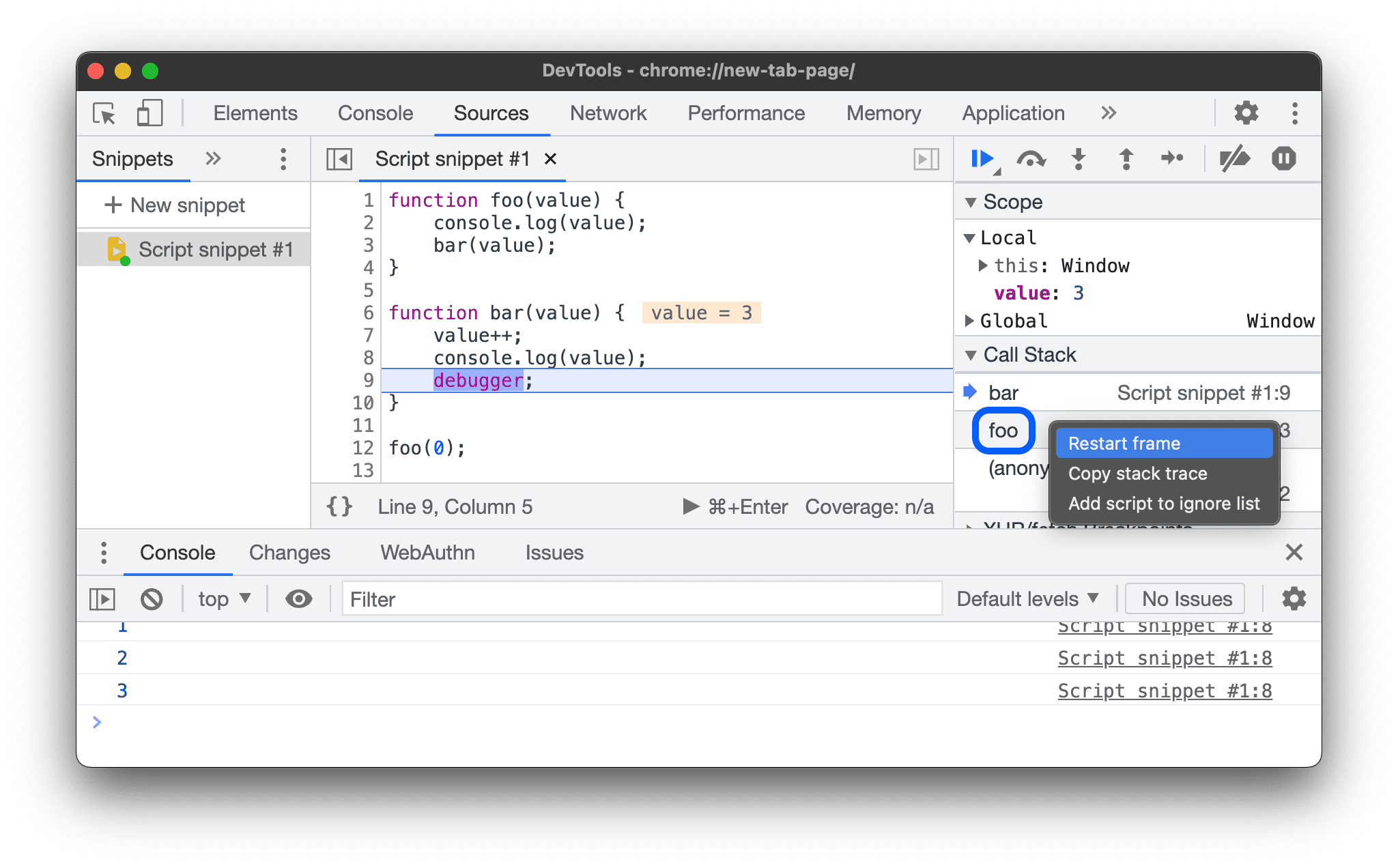Expand the Global scope section
This screenshot has width=1398, height=868.
[975, 321]
